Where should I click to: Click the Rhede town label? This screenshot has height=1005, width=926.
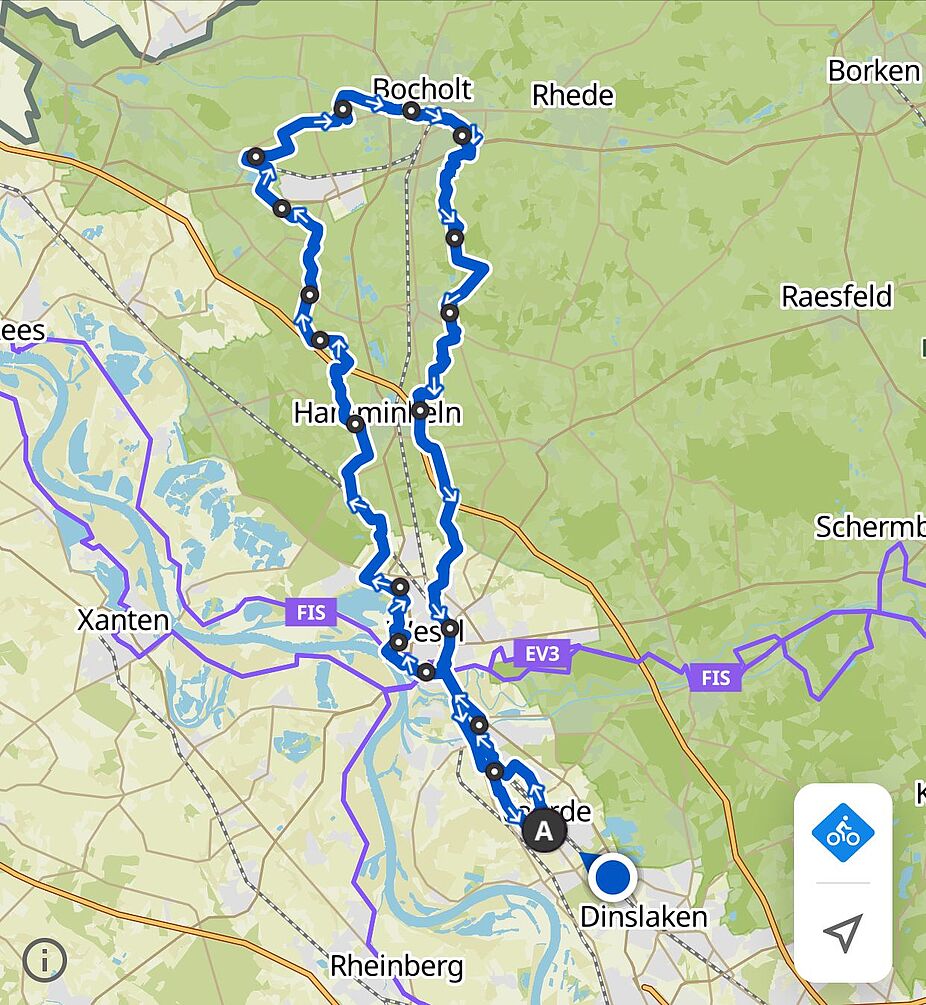pyautogui.click(x=573, y=96)
